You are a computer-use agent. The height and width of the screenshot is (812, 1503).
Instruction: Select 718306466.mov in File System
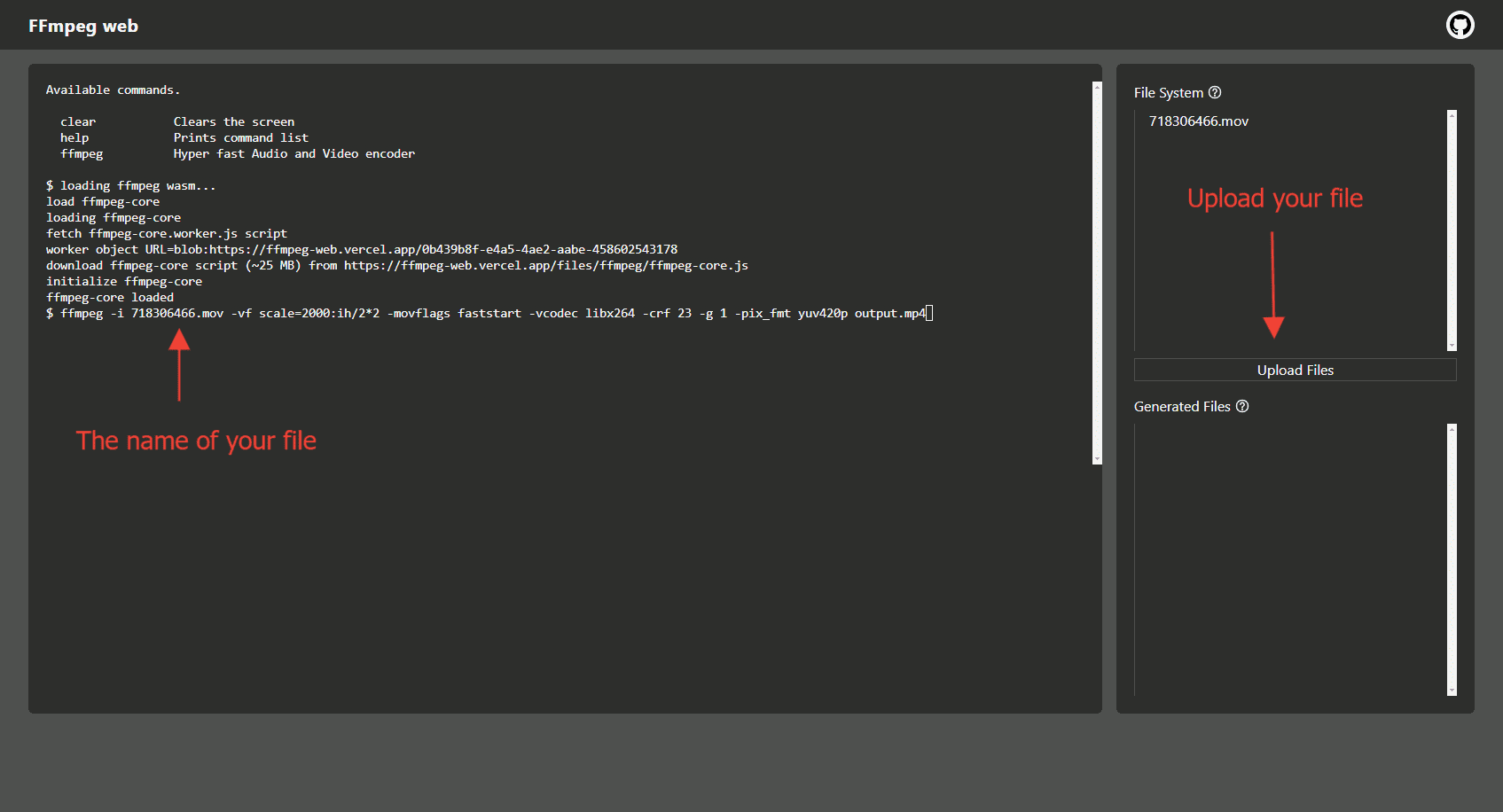pyautogui.click(x=1198, y=121)
